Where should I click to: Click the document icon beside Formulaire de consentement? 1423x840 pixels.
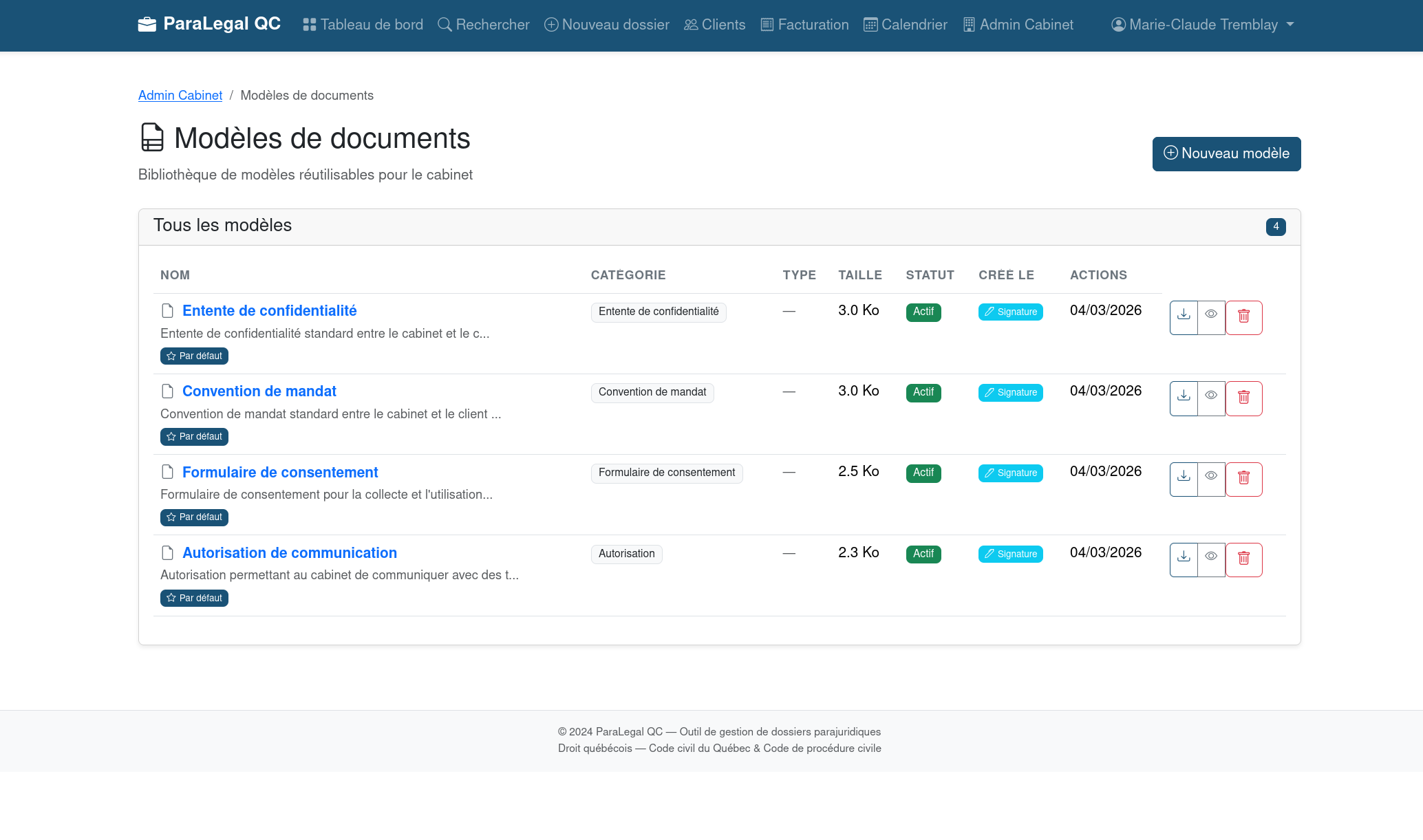coord(167,472)
